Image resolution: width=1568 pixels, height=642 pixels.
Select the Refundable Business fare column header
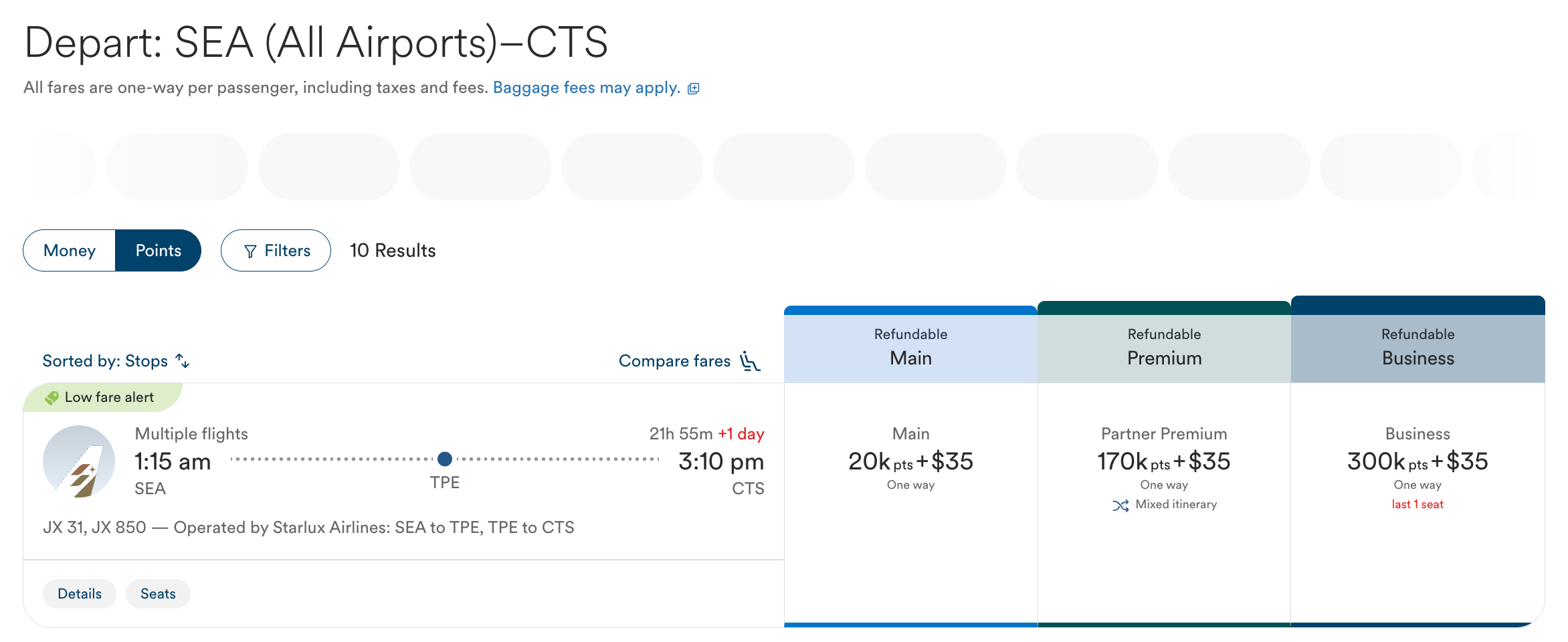pos(1417,347)
